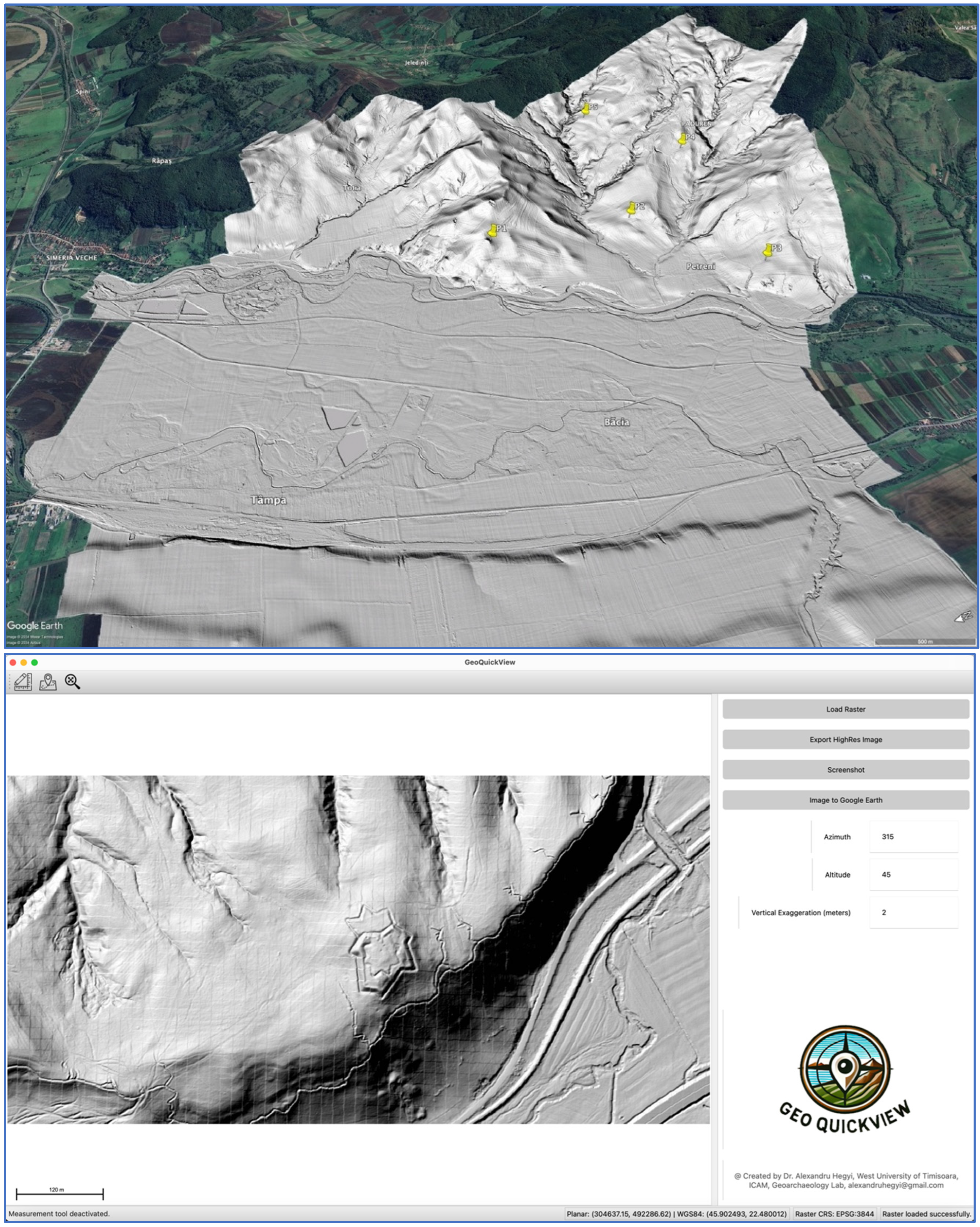Activate the ruler measurement tool
The height and width of the screenshot is (1227, 980).
click(23, 681)
